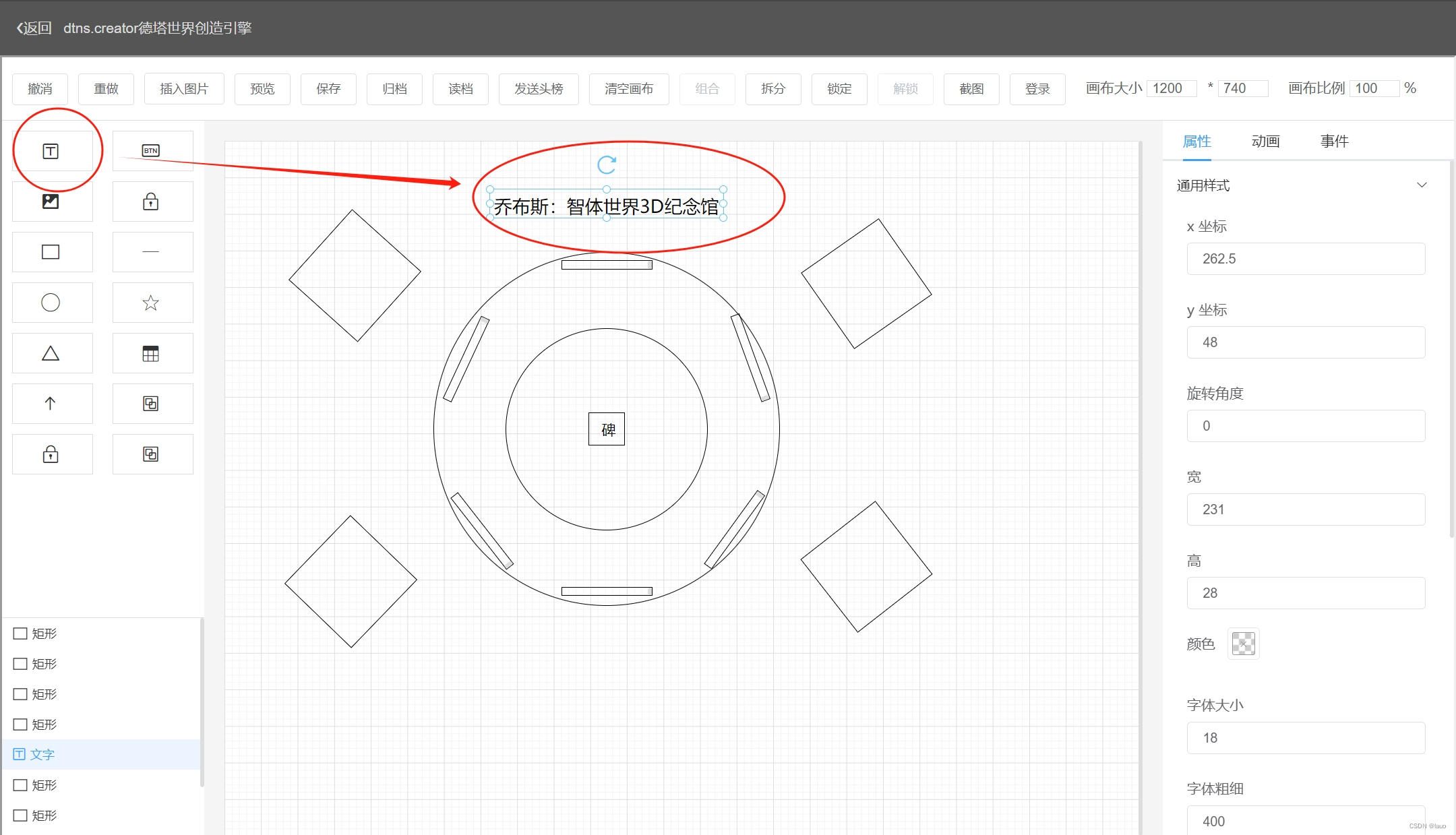Screen dimensions: 1456x835
Task: Click the 读档 load archive button
Action: coord(461,89)
